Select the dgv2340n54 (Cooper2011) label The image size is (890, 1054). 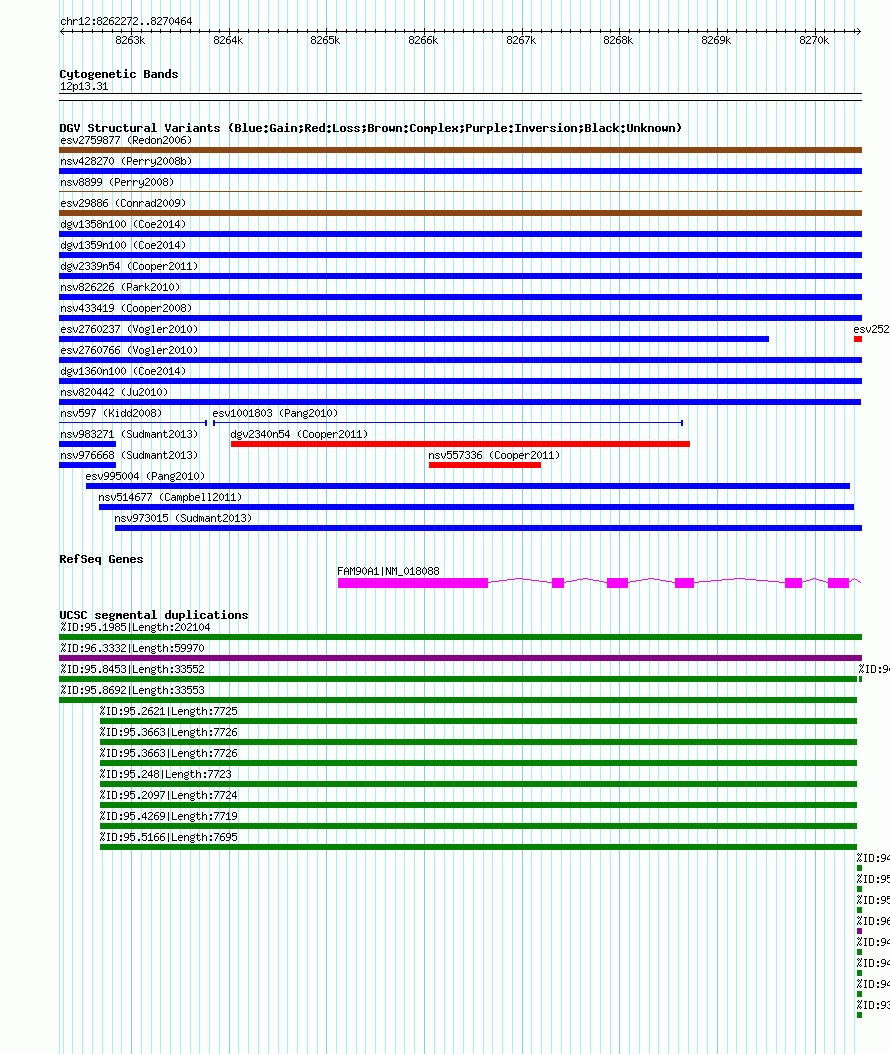[x=299, y=434]
